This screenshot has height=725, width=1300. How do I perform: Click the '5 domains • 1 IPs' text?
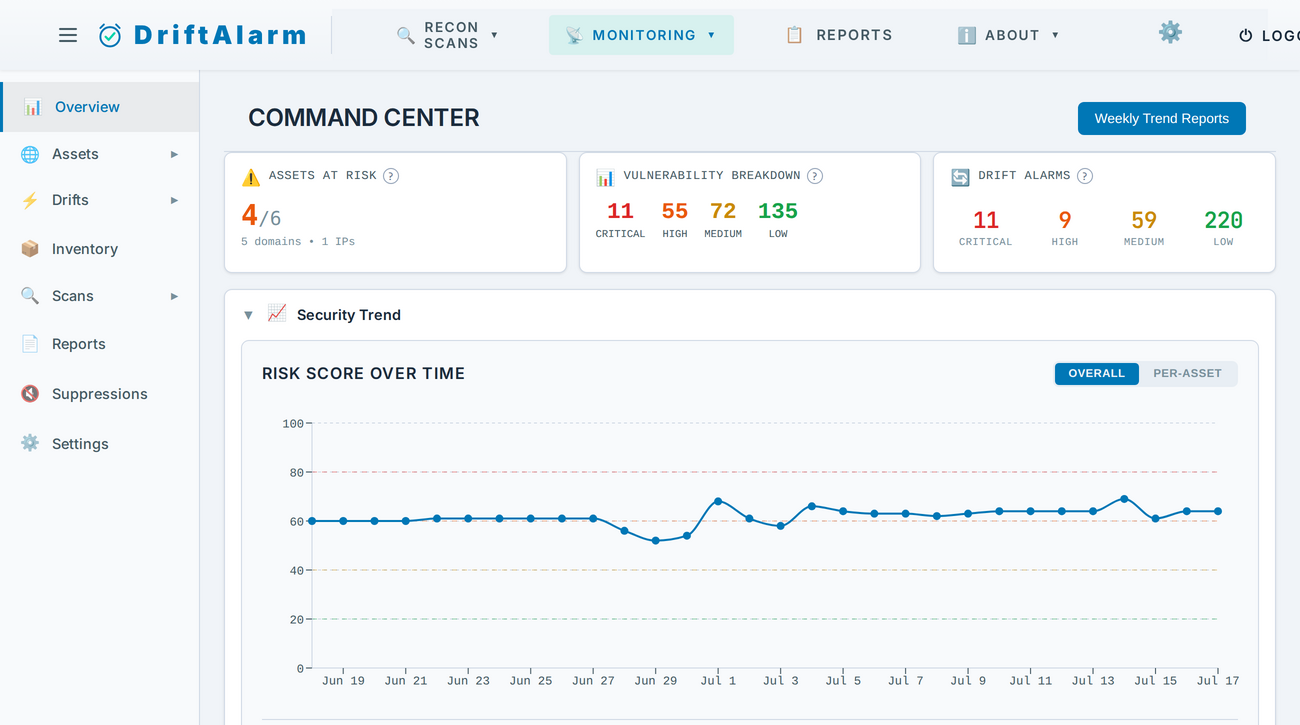pyautogui.click(x=298, y=242)
